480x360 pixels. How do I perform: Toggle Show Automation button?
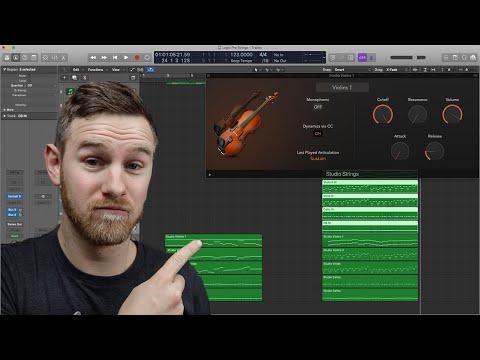coord(132,69)
